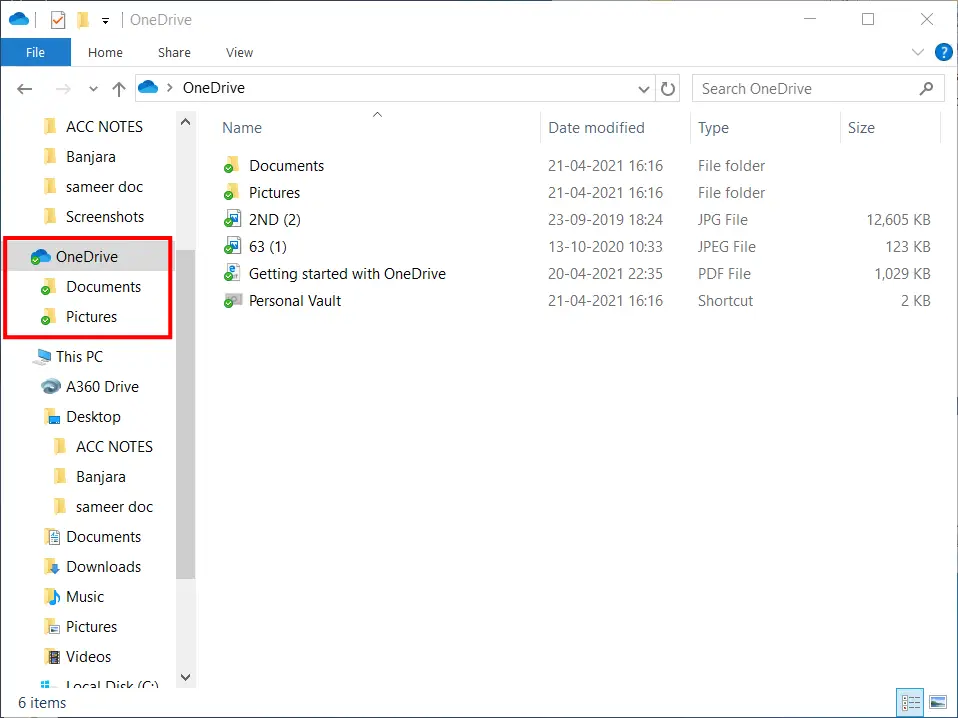This screenshot has height=718, width=958.
Task: Select the Personal Vault shortcut
Action: pyautogui.click(x=294, y=301)
